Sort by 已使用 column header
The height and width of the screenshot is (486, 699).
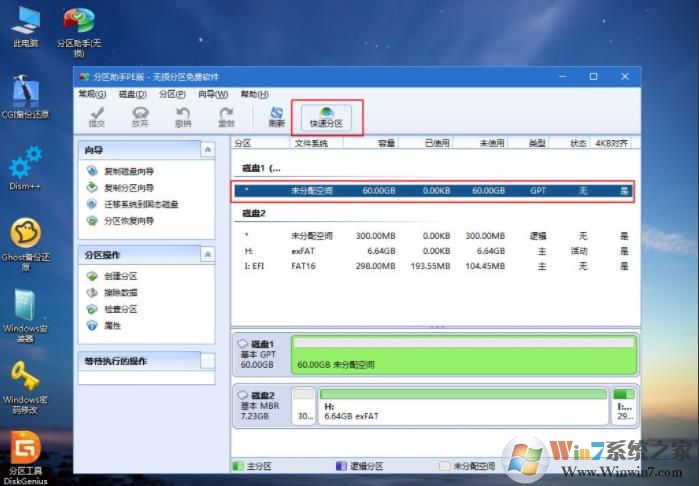tap(425, 143)
